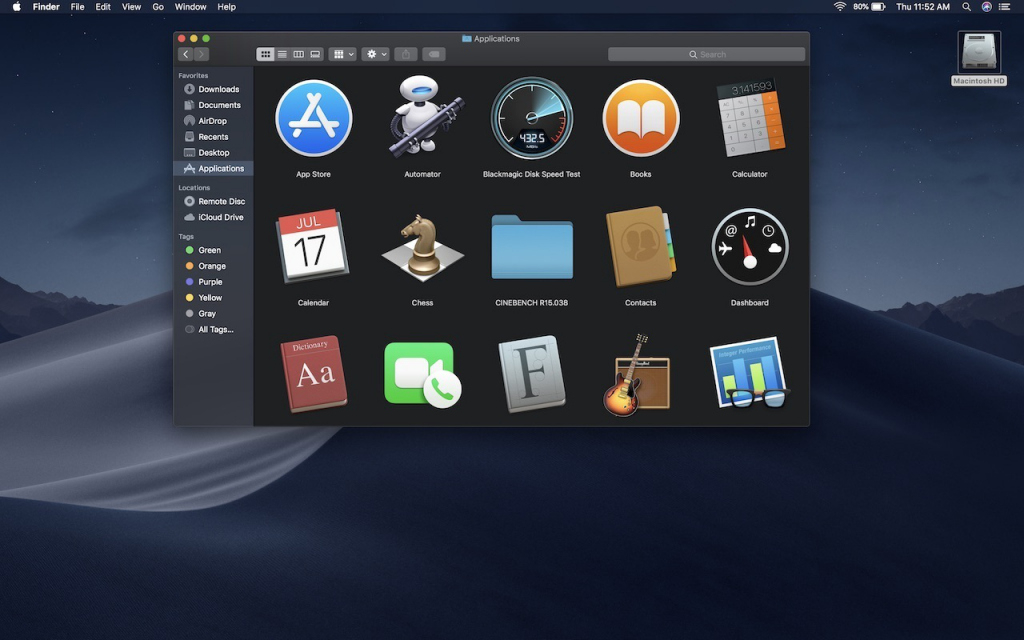Select iCloud Drive in the sidebar
This screenshot has width=1024, height=640.
coord(220,217)
